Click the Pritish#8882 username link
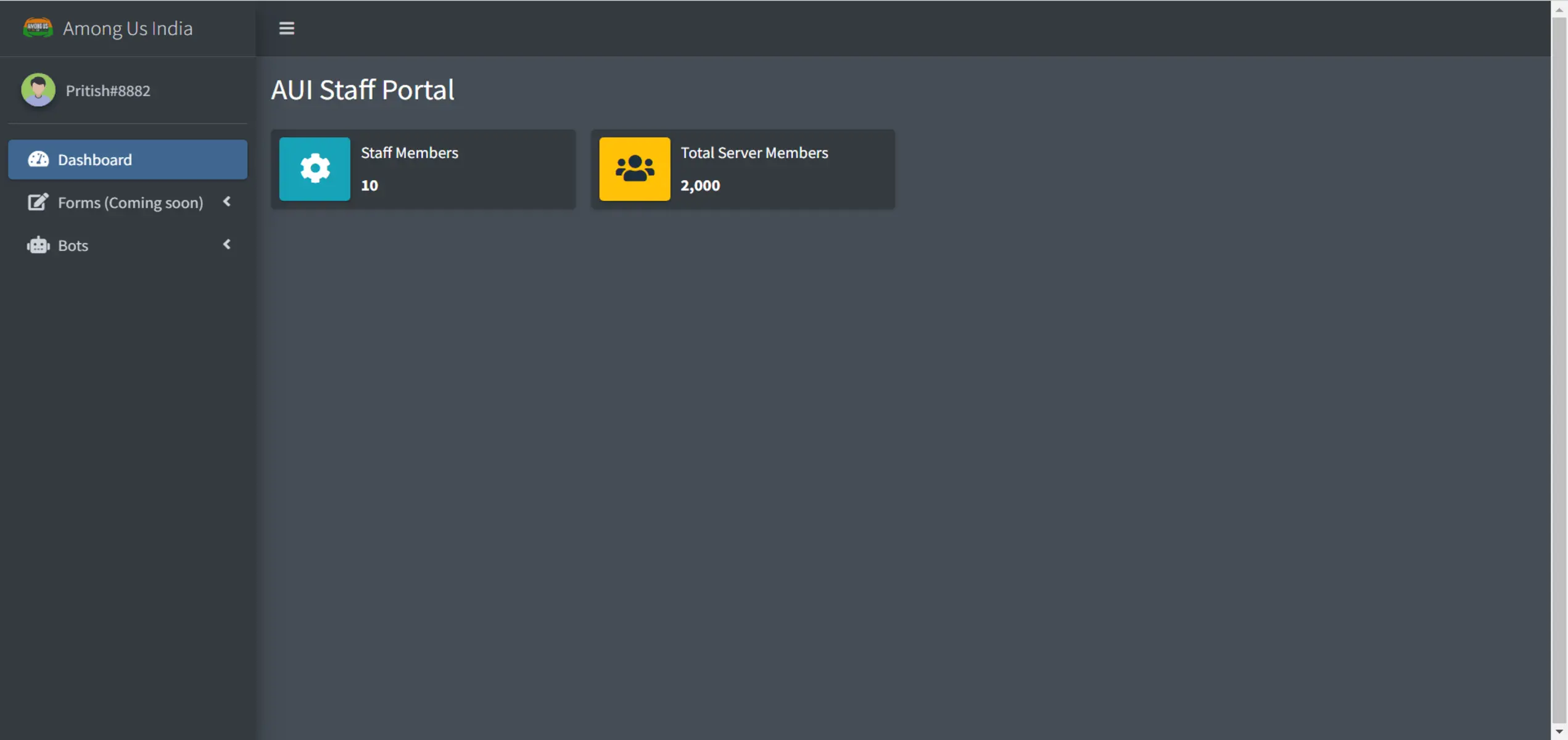Image resolution: width=1568 pixels, height=740 pixels. point(108,91)
